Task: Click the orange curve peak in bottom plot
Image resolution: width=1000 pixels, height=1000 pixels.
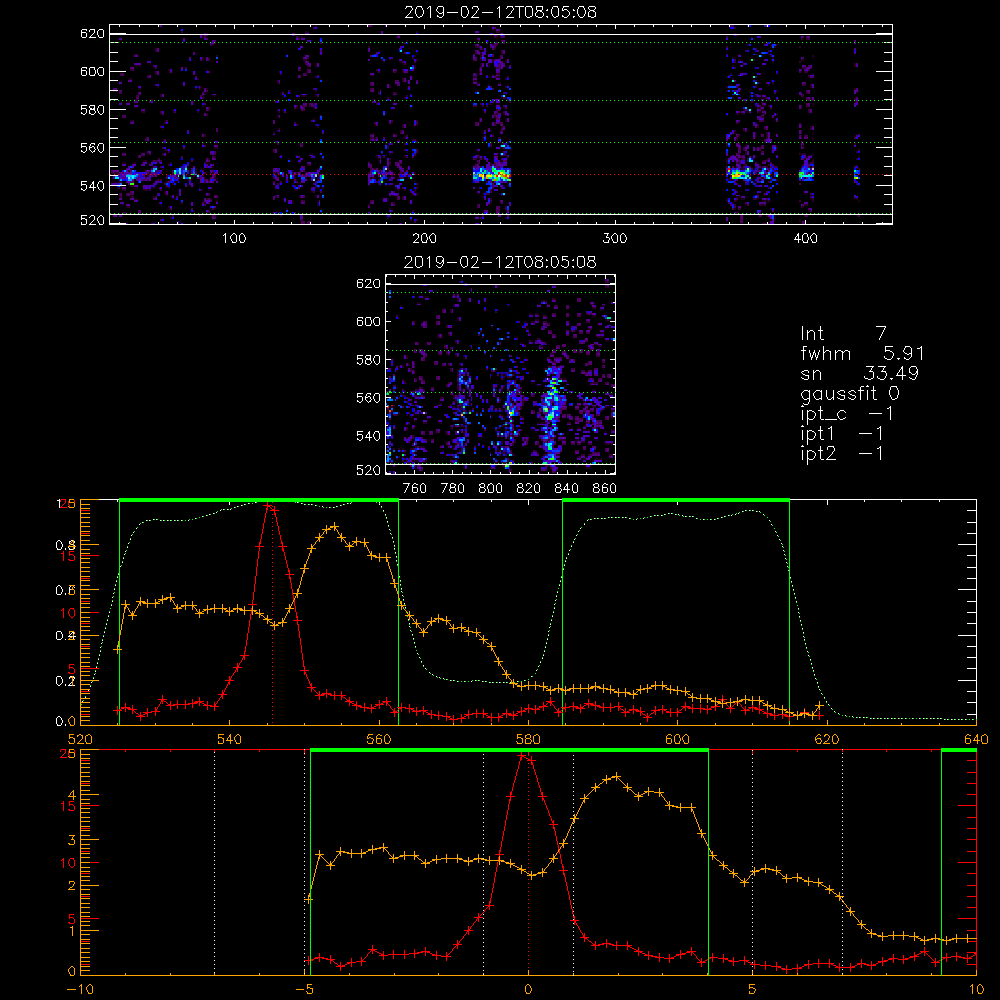Action: 616,776
